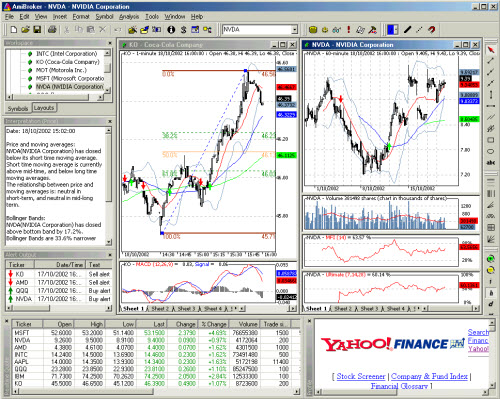Open the Analysis menu
This screenshot has height=399, width=500.
(x=129, y=16)
